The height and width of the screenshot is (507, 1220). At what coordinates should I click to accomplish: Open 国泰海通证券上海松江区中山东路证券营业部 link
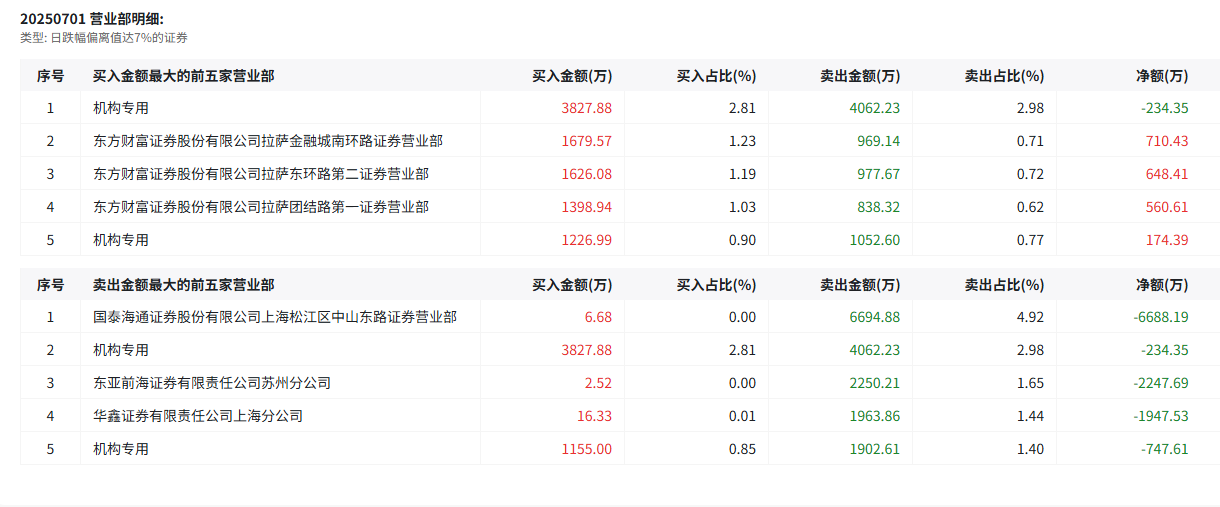coord(275,317)
